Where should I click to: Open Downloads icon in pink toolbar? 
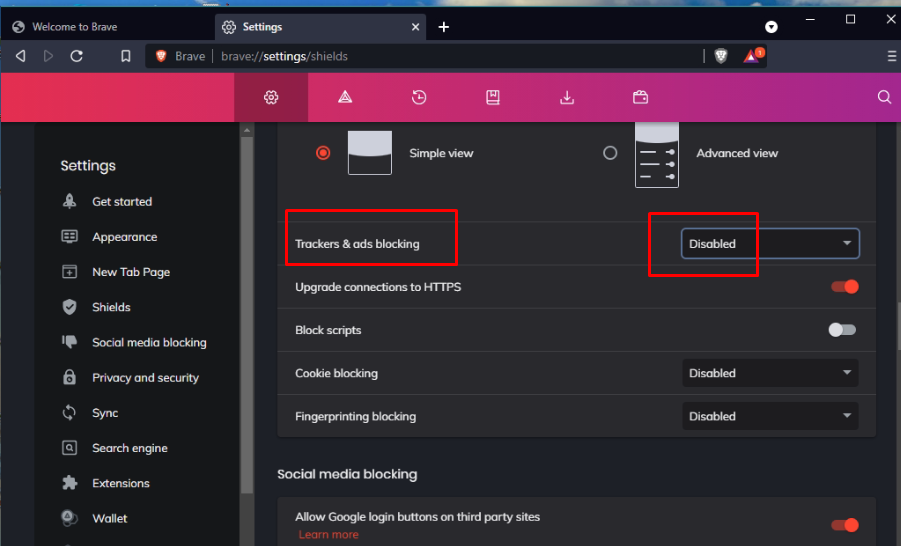point(567,97)
